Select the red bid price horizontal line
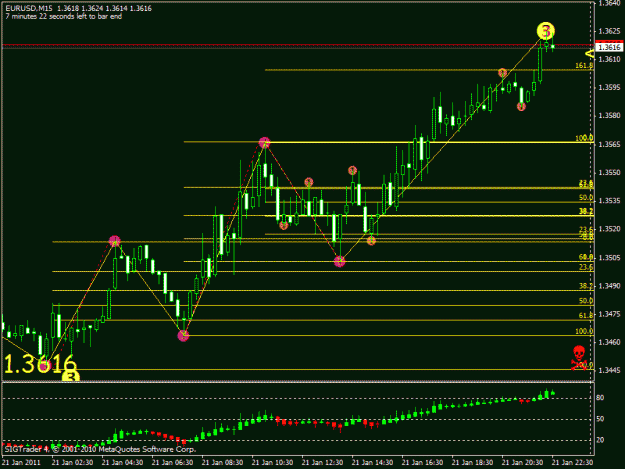The image size is (625, 469). click(298, 45)
